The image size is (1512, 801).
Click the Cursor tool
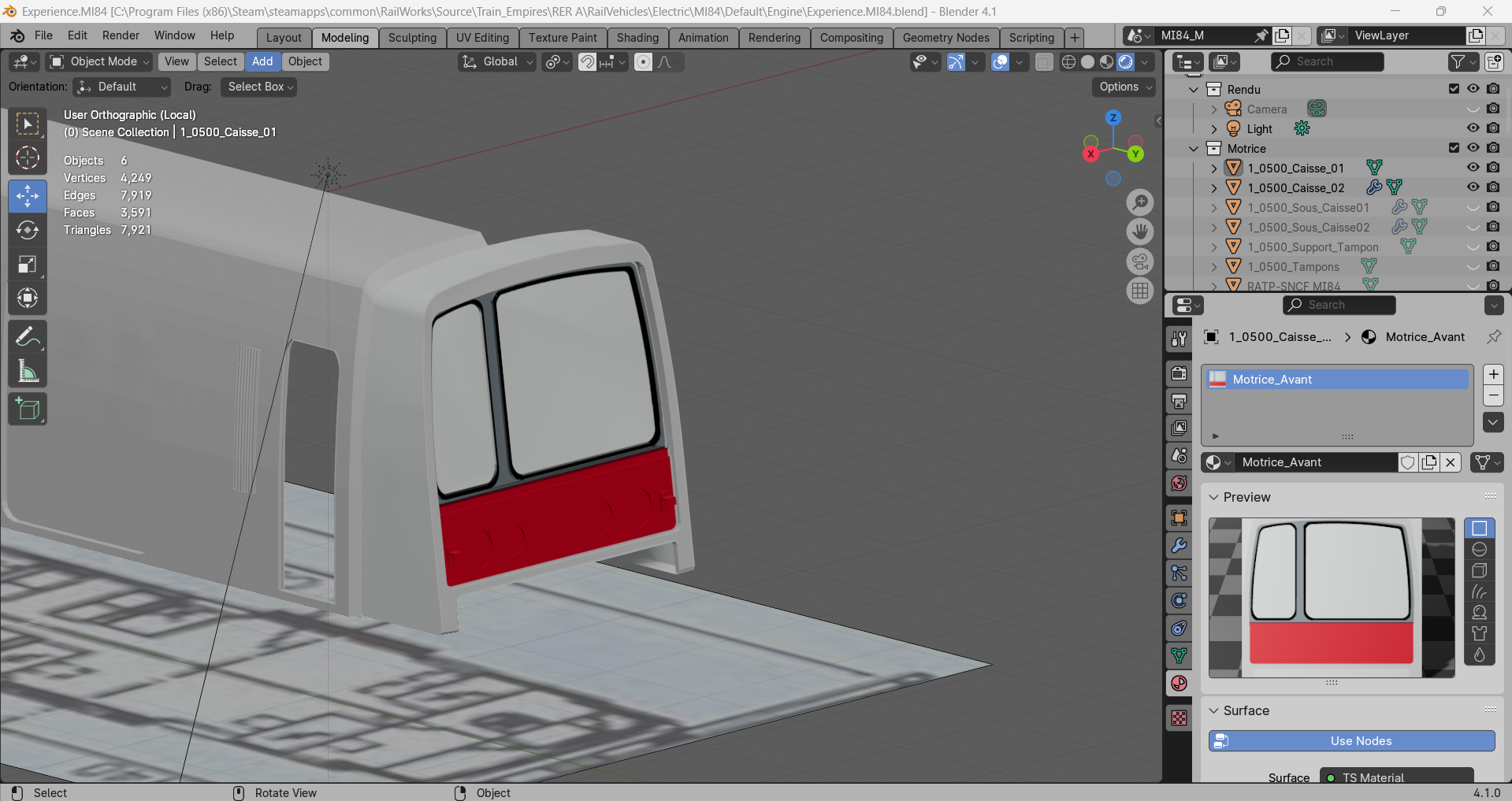click(28, 158)
